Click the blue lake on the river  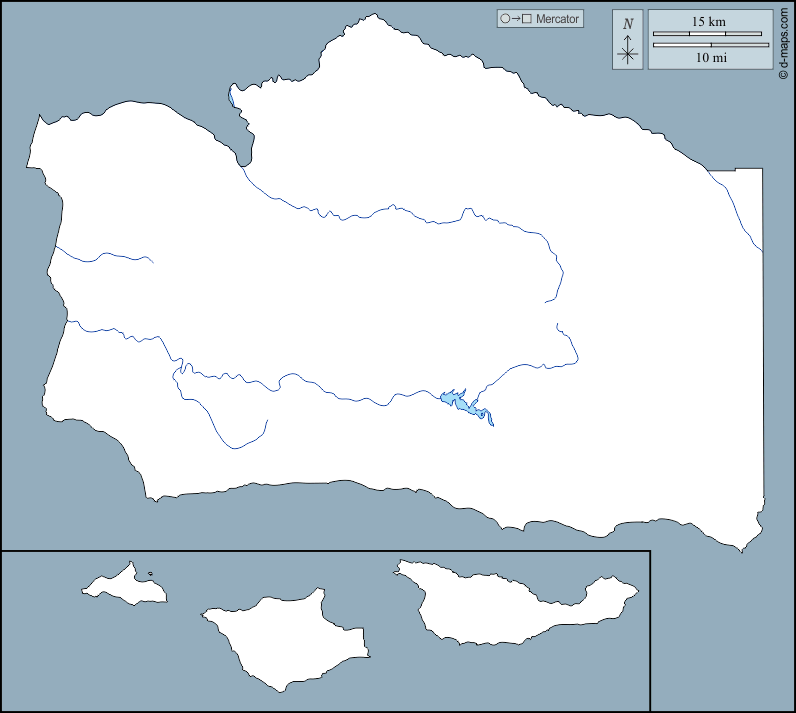point(459,401)
